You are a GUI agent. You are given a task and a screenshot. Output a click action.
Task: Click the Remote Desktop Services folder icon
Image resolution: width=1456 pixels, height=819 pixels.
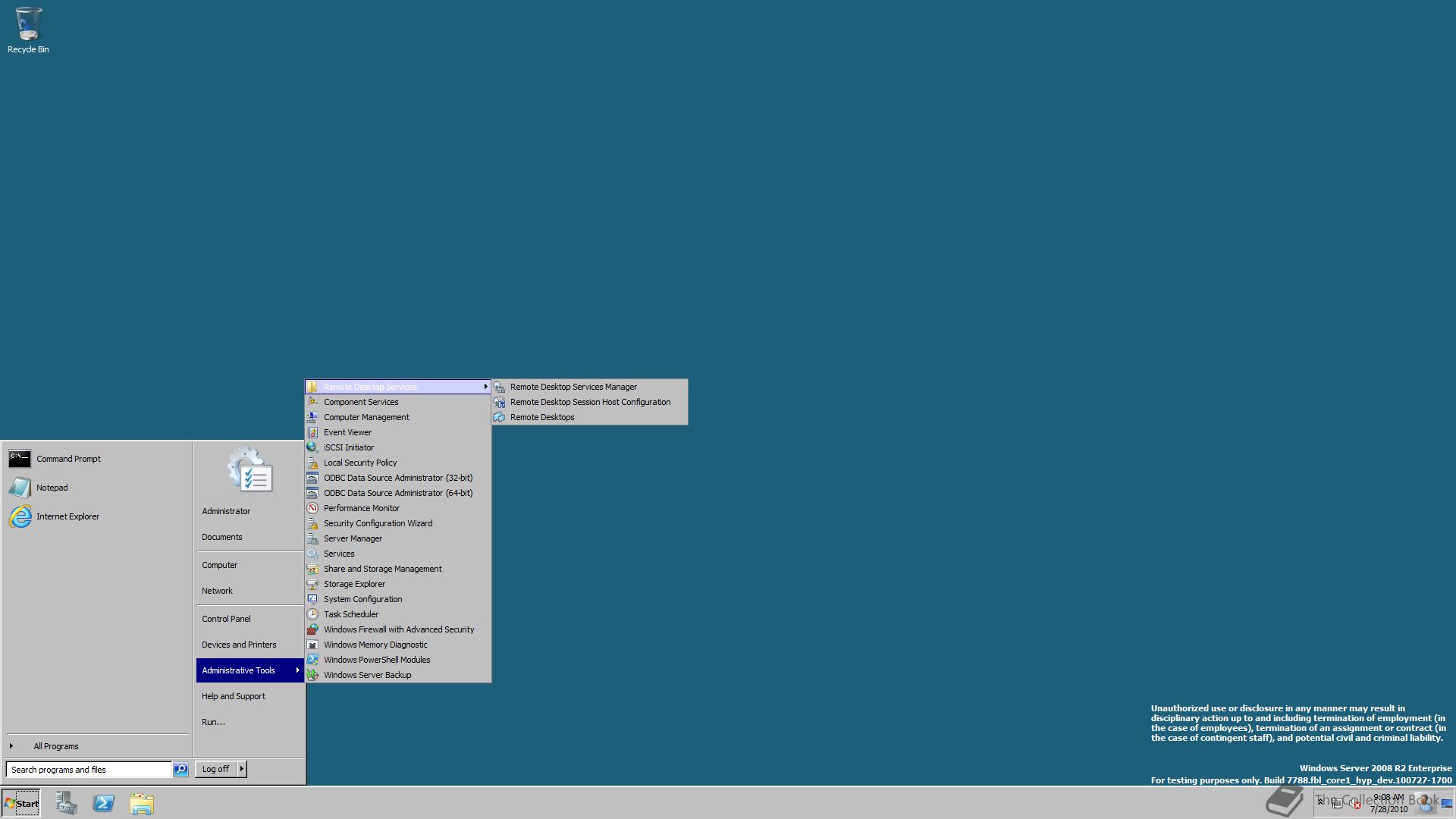click(312, 387)
